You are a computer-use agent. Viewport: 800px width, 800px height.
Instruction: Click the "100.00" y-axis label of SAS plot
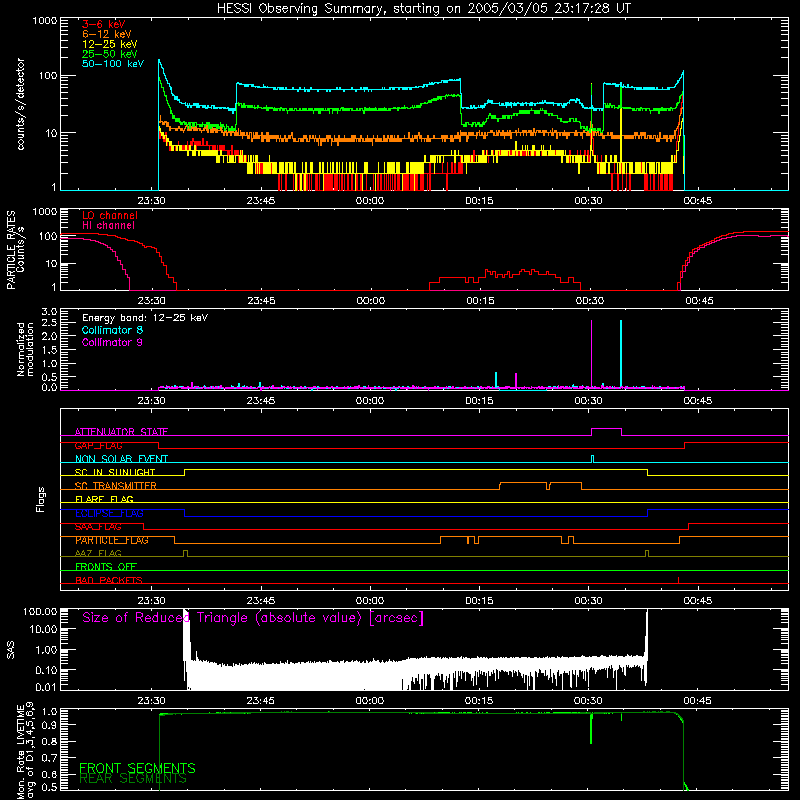coord(40,612)
